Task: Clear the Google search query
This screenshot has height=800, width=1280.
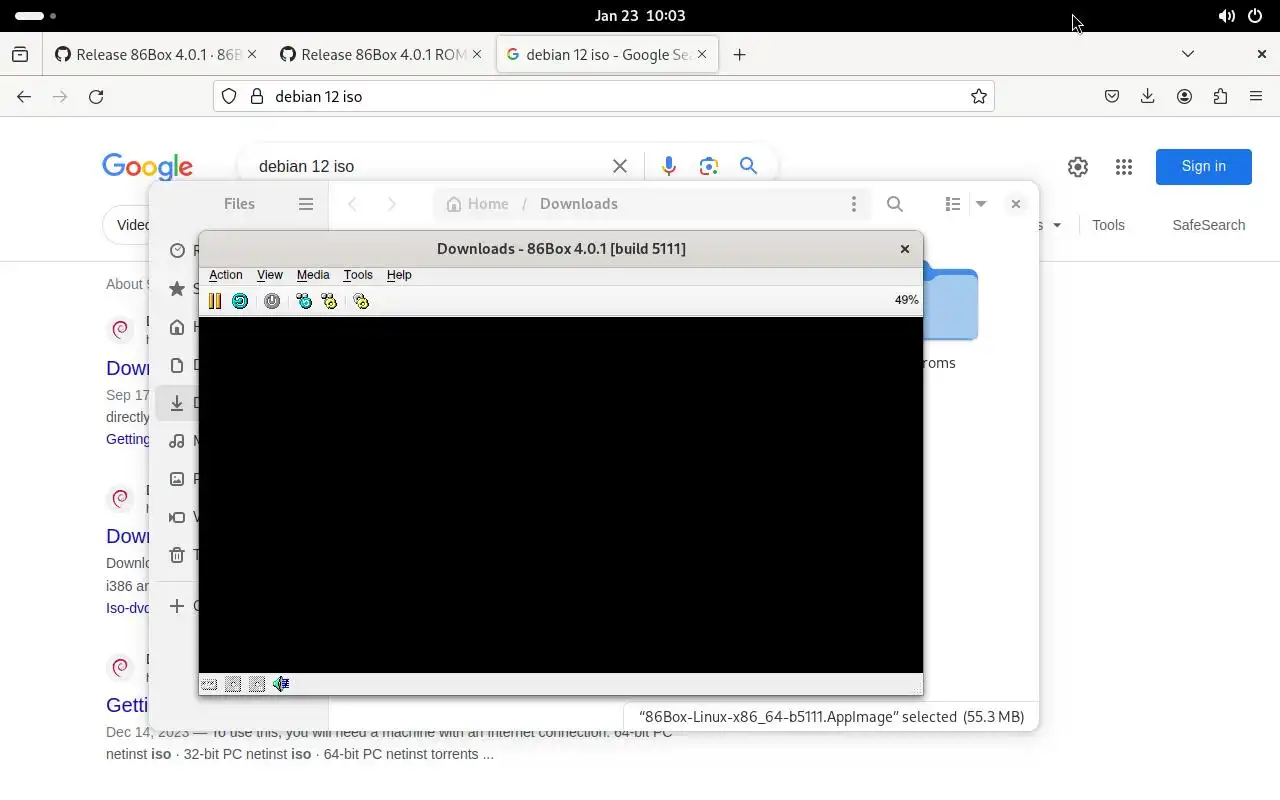Action: [620, 166]
